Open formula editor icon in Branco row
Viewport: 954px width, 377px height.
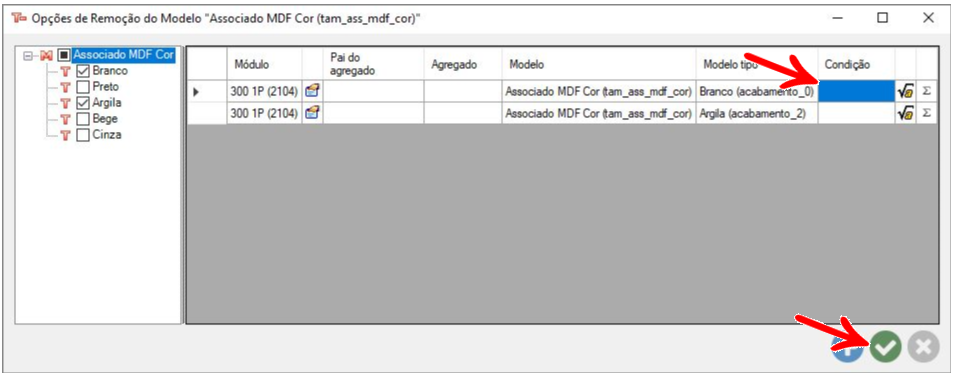[x=905, y=91]
